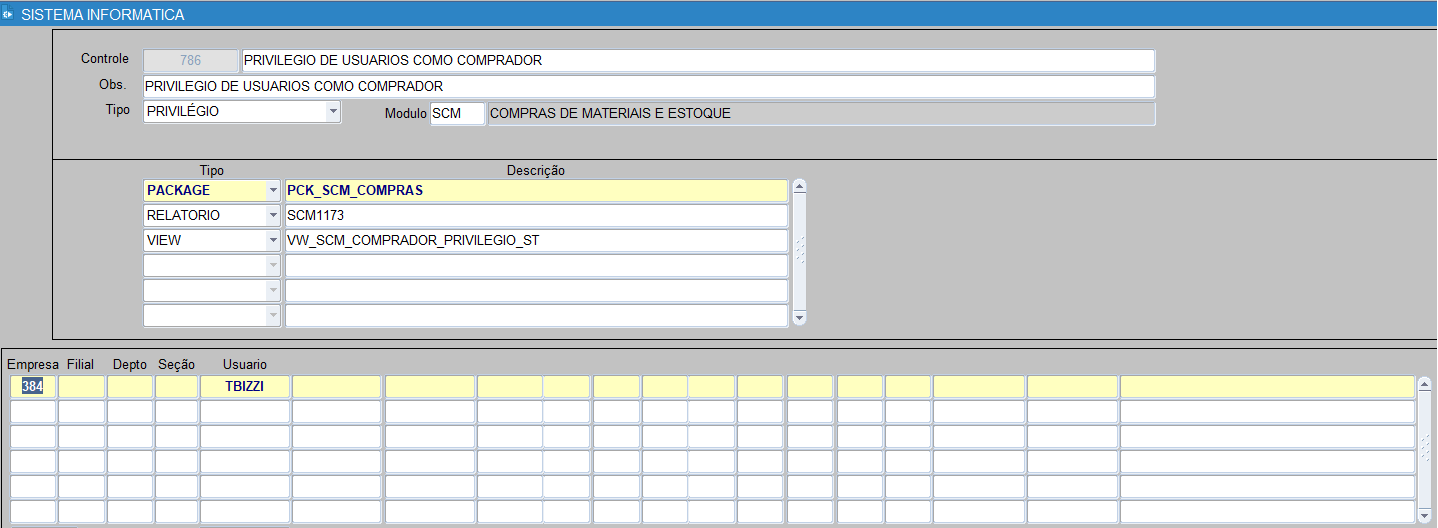The image size is (1438, 528).
Task: Click scroll down arrow of users grid
Action: click(1424, 515)
